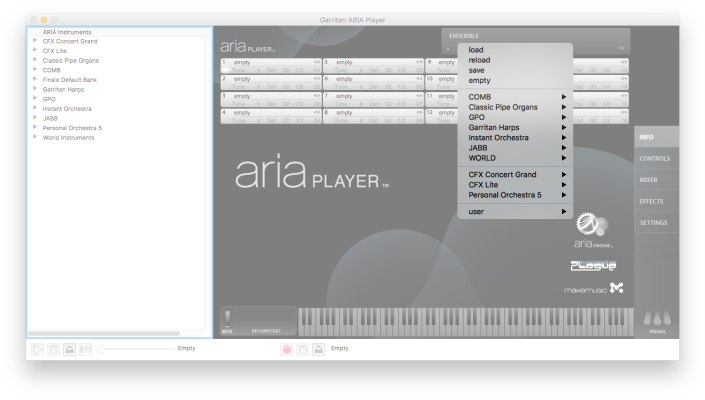Click the instrument list horizontal scrollbar

click(x=104, y=333)
